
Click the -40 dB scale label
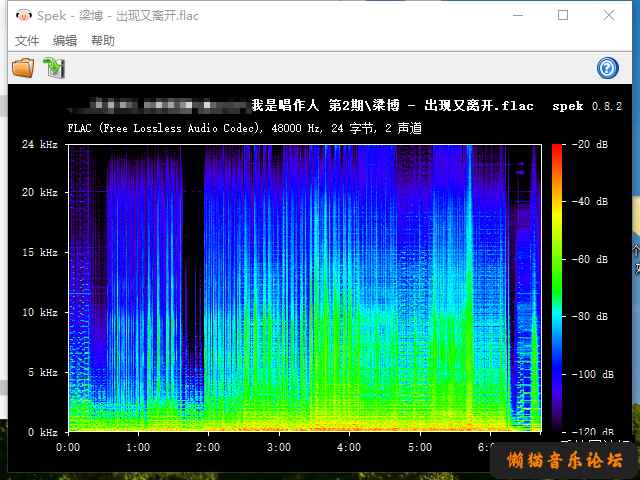click(x=590, y=201)
